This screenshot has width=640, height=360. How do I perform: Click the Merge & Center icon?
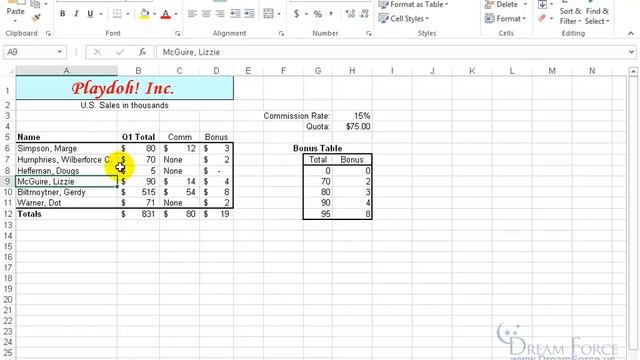pos(269,14)
